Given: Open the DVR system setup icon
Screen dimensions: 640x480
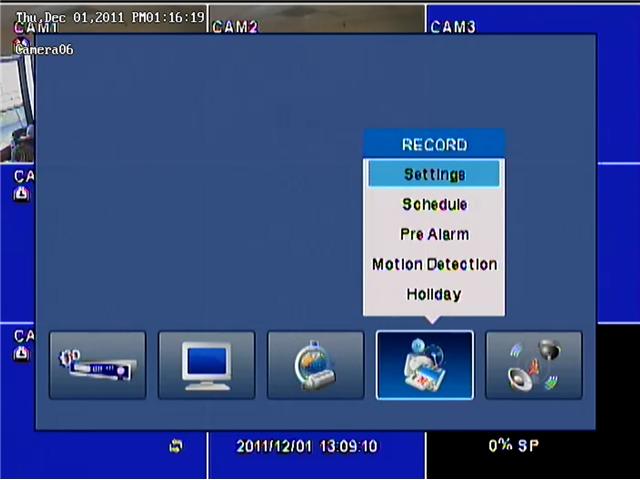Looking at the screenshot, I should [x=98, y=365].
